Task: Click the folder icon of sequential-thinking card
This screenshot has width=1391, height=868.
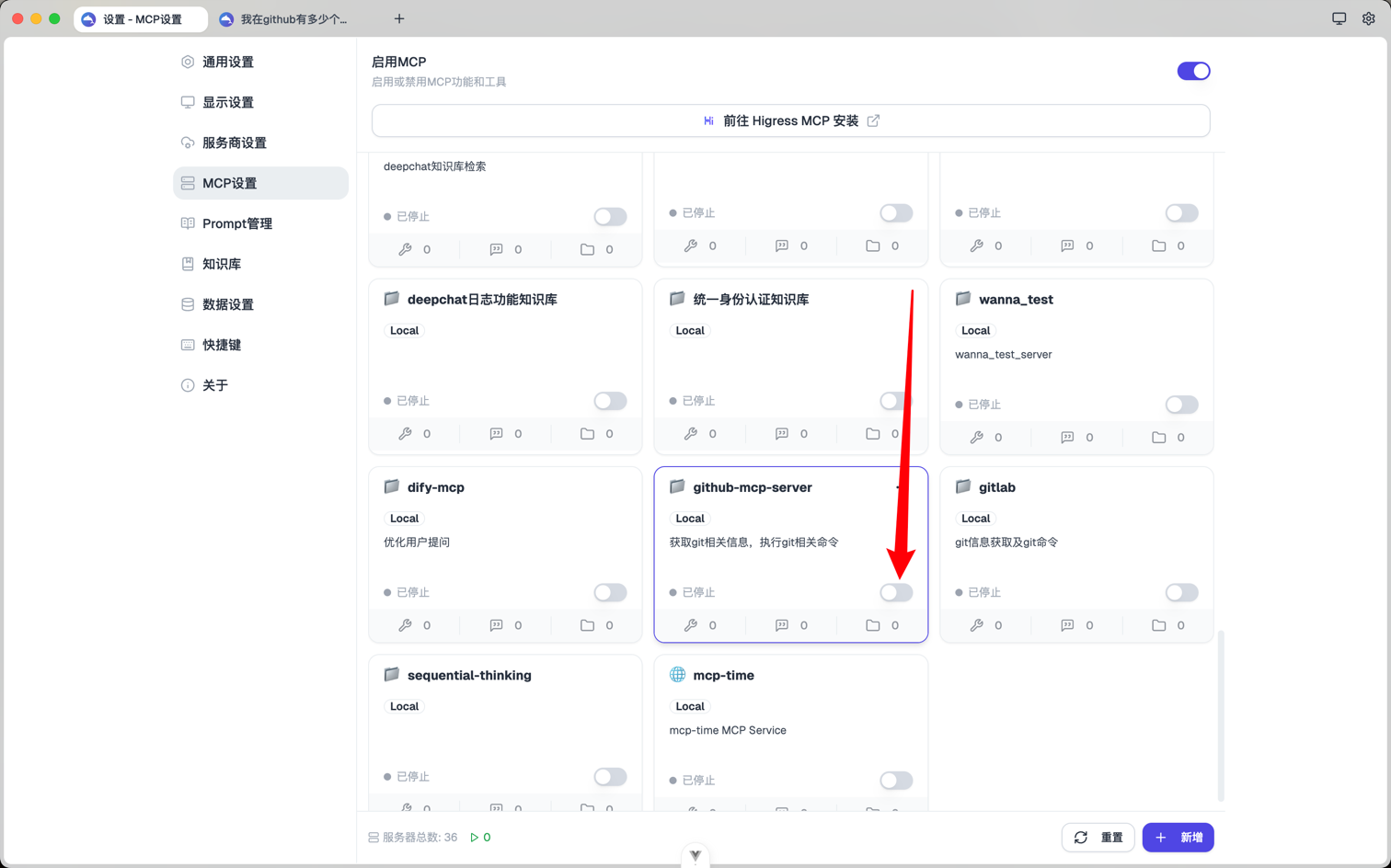Action: 392,675
